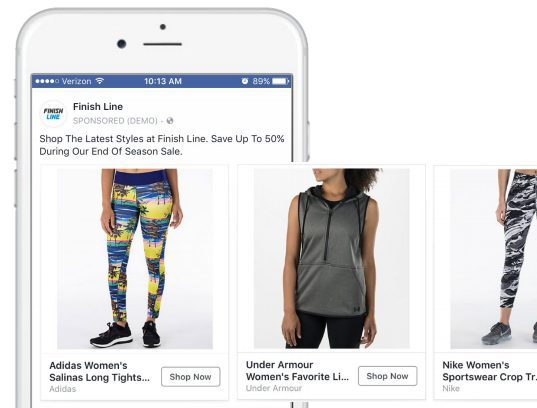Click the Under Armour brand label

click(x=274, y=388)
